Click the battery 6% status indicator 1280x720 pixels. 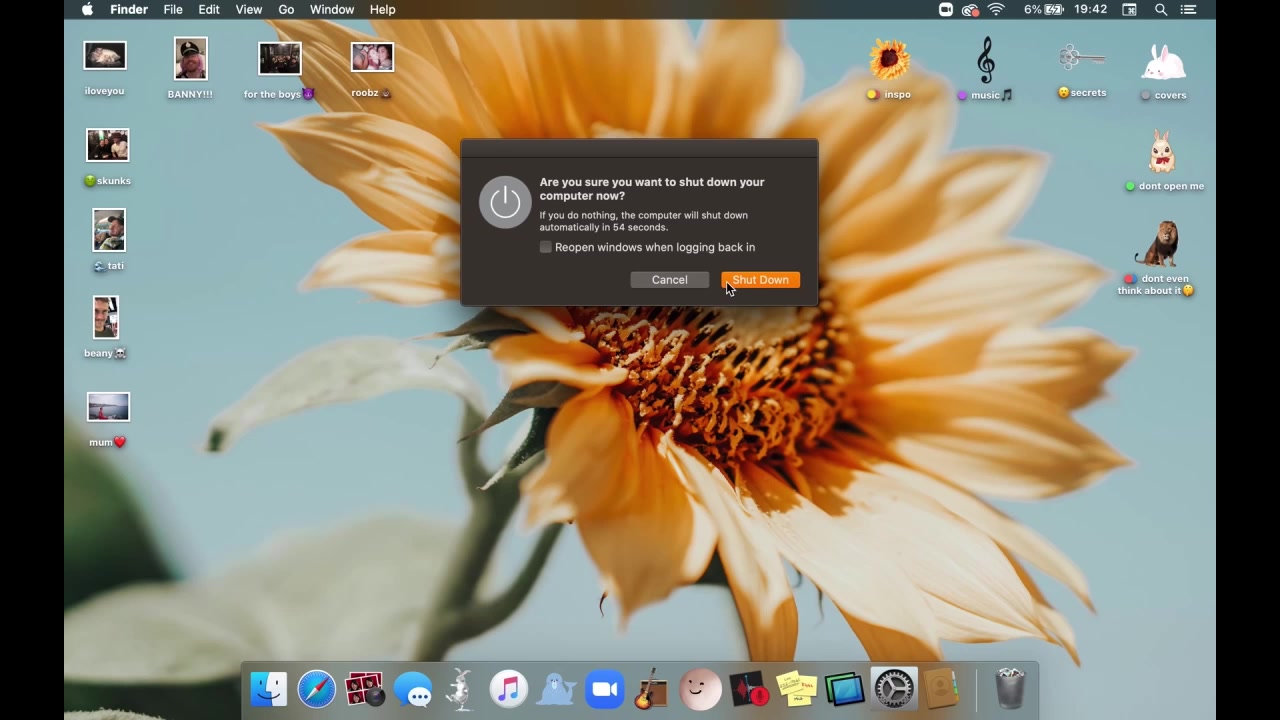[1045, 10]
